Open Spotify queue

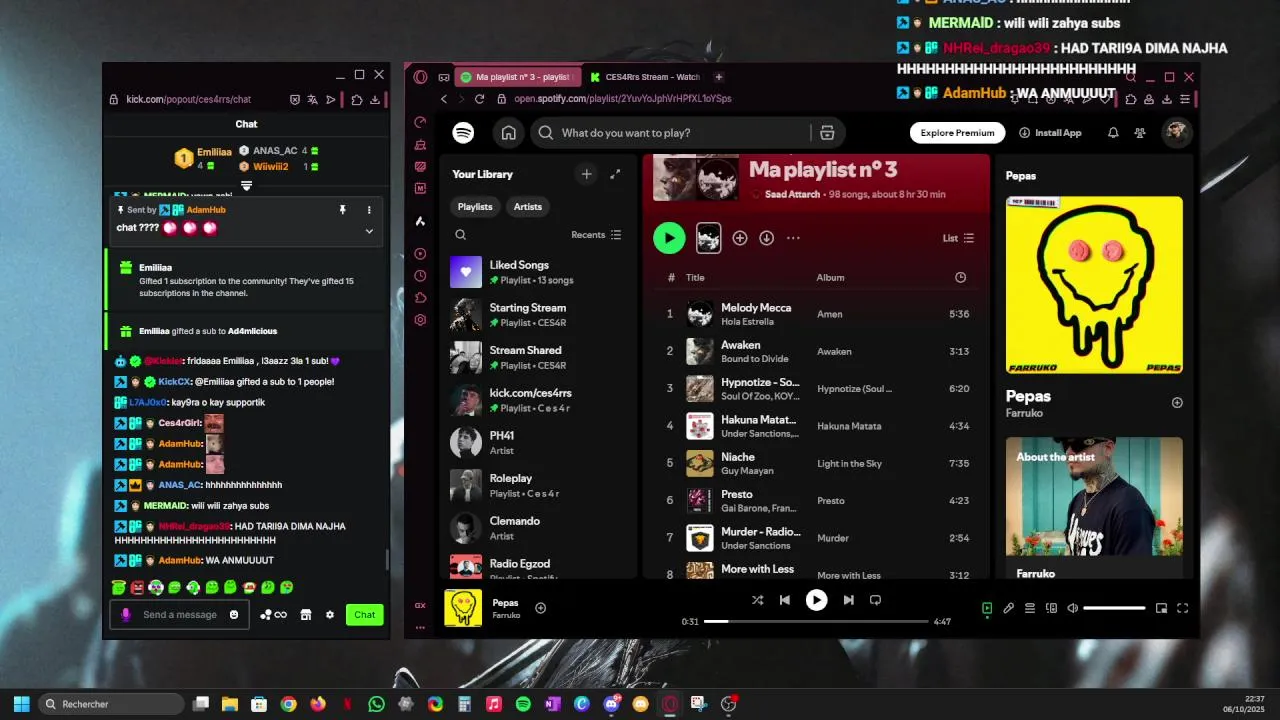(1030, 608)
